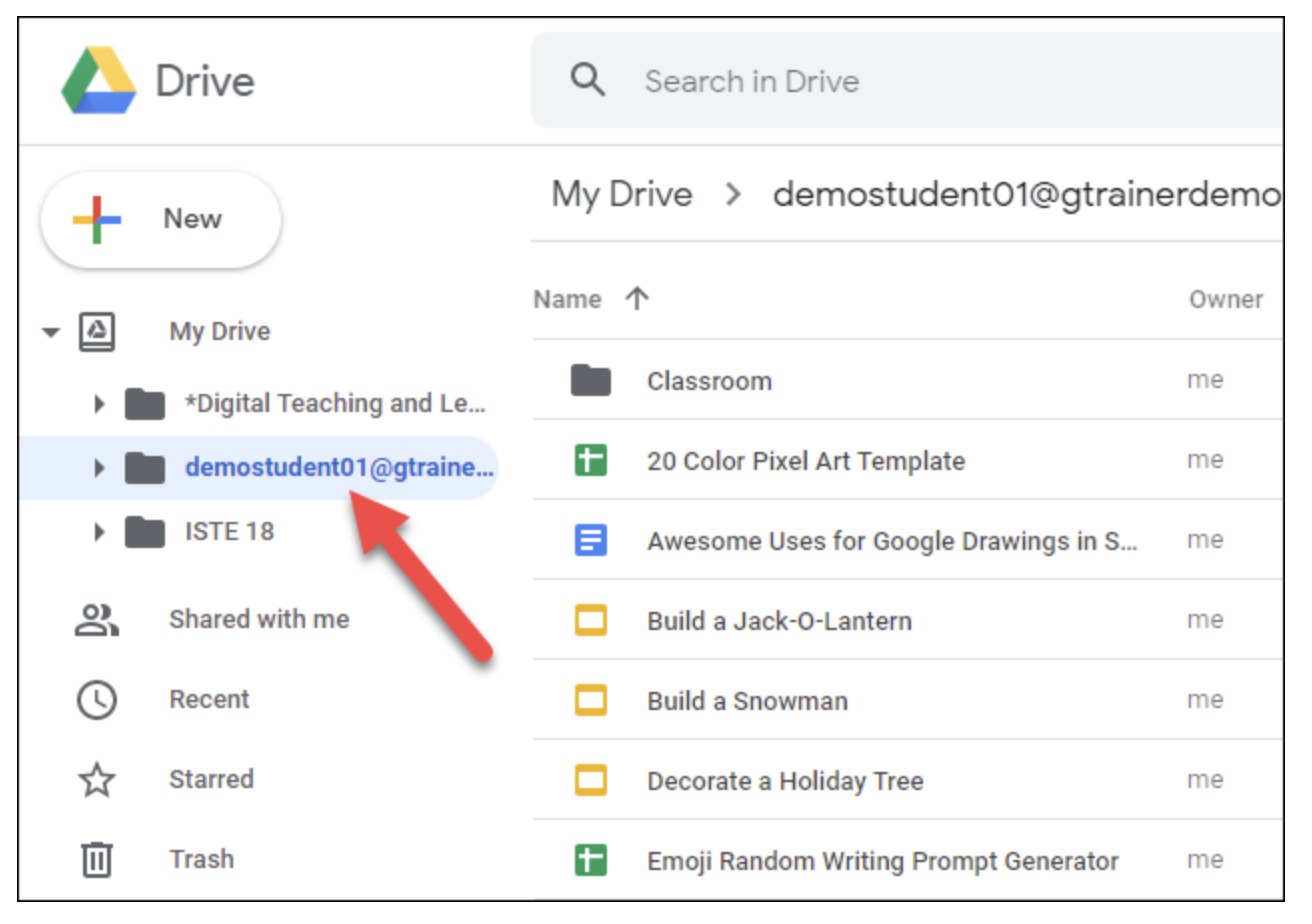This screenshot has height=924, width=1312.
Task: Click the New button
Action: pos(161,220)
